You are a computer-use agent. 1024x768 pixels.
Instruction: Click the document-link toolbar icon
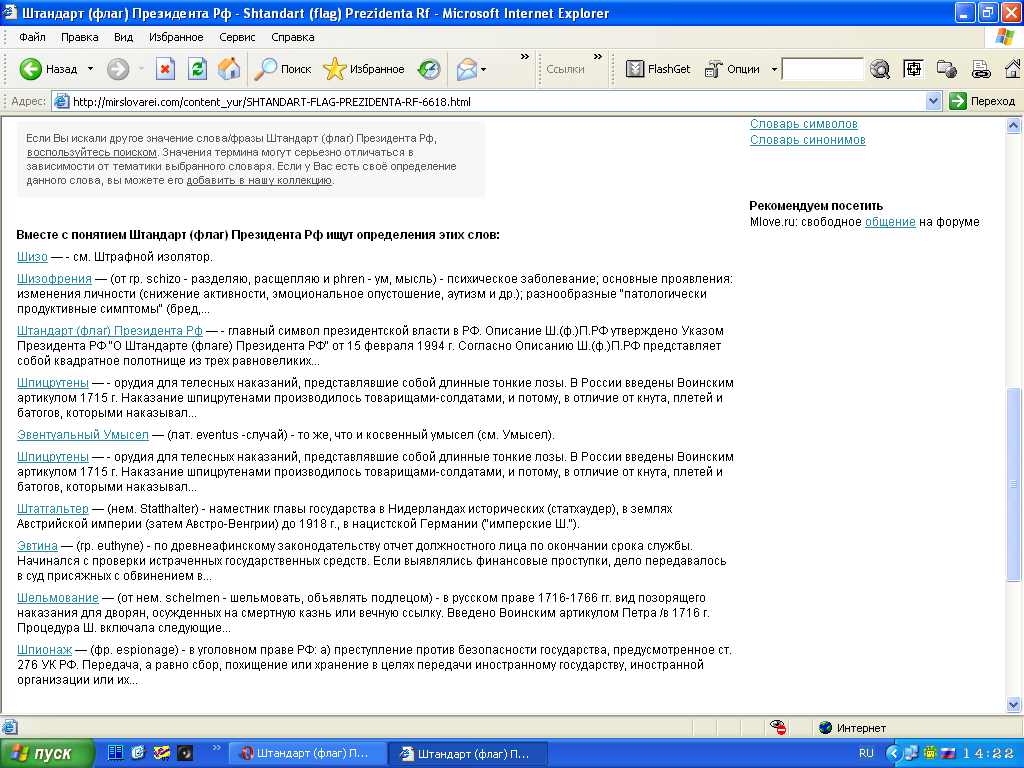pos(980,69)
